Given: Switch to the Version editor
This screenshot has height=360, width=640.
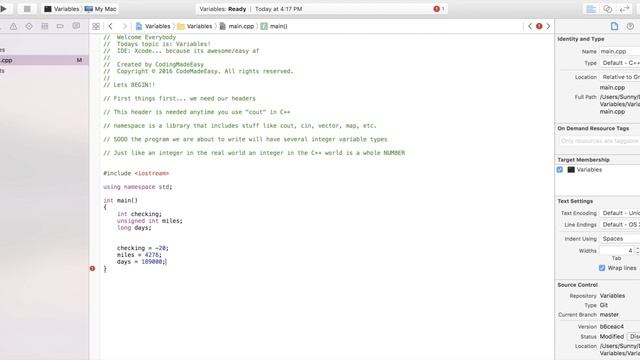Looking at the screenshot, I should [624, 9].
